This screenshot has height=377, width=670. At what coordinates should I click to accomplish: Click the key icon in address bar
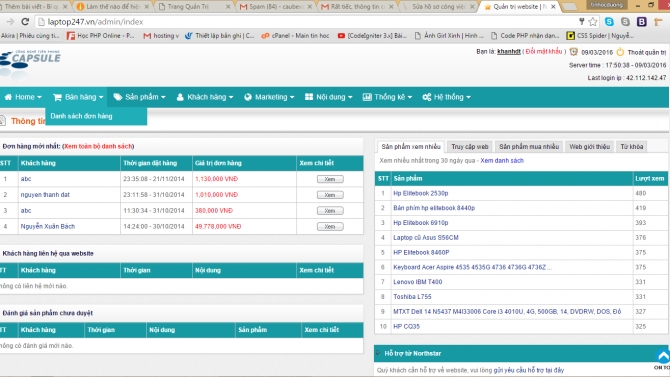click(x=581, y=21)
